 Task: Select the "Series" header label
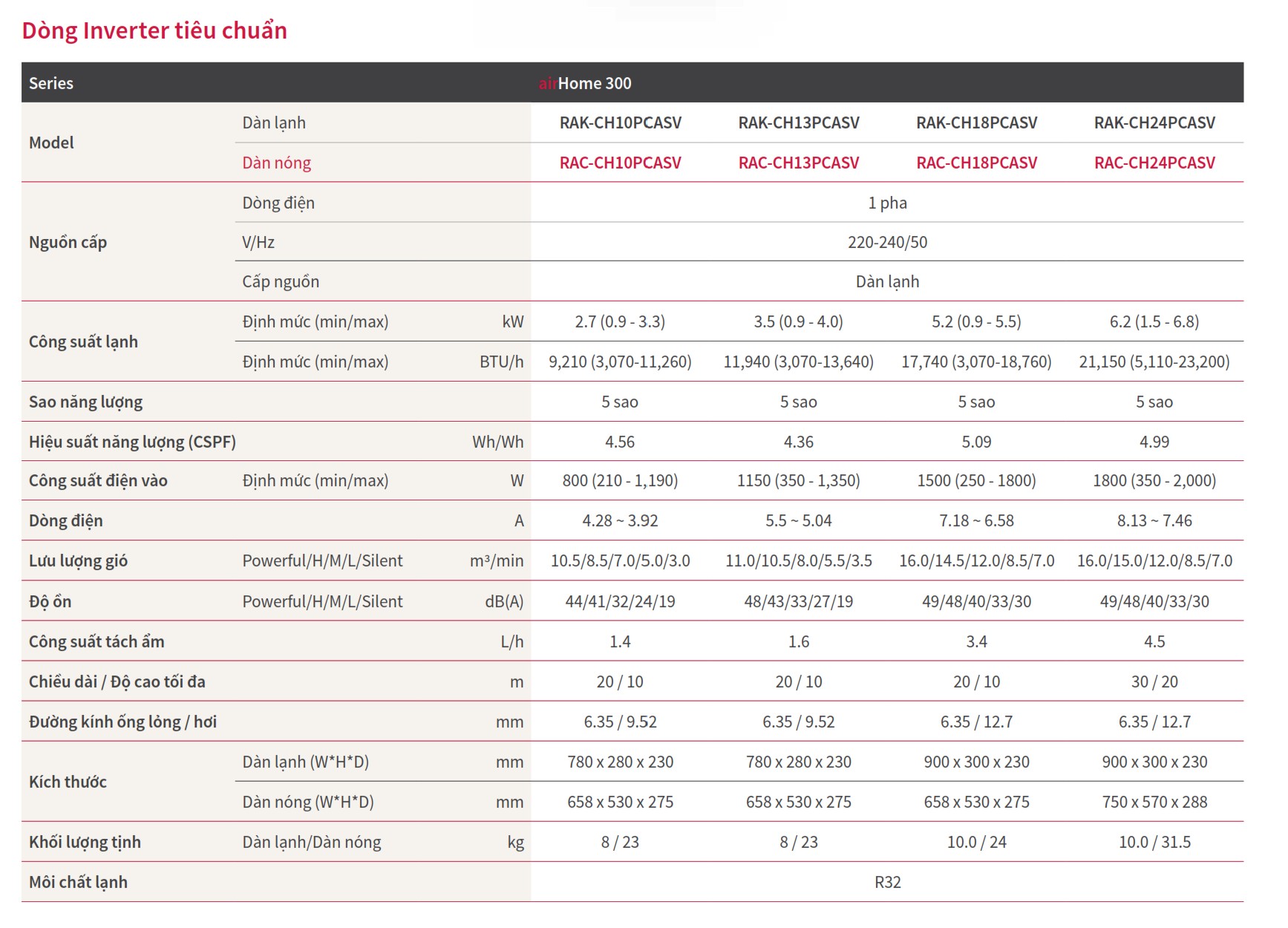(x=51, y=83)
